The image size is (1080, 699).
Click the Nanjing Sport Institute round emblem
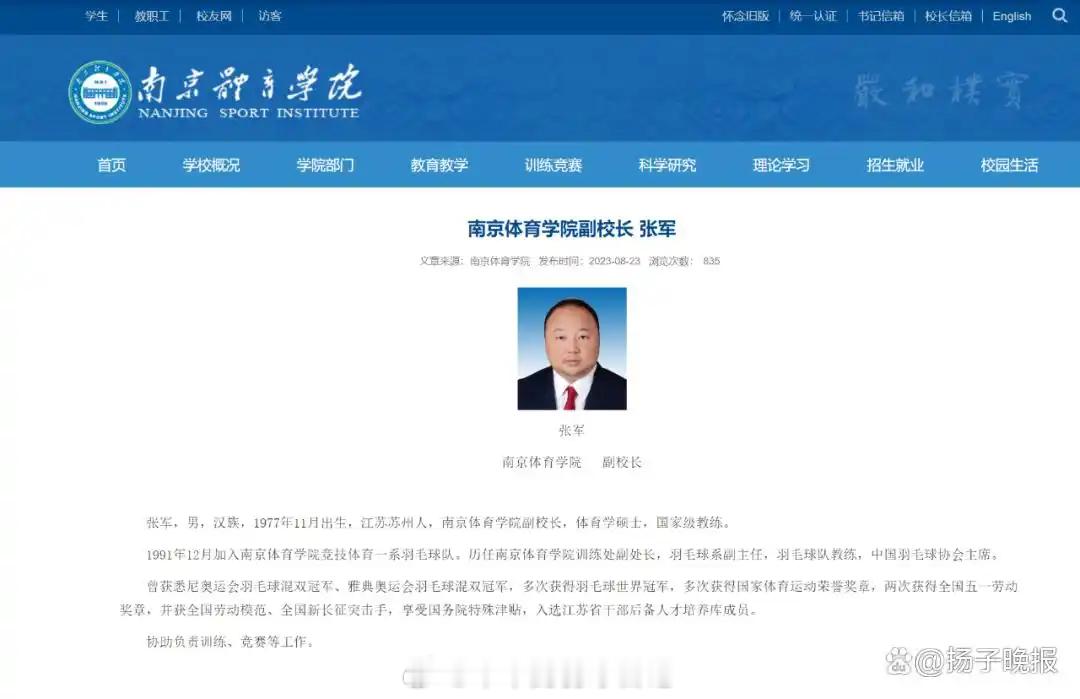[x=101, y=92]
